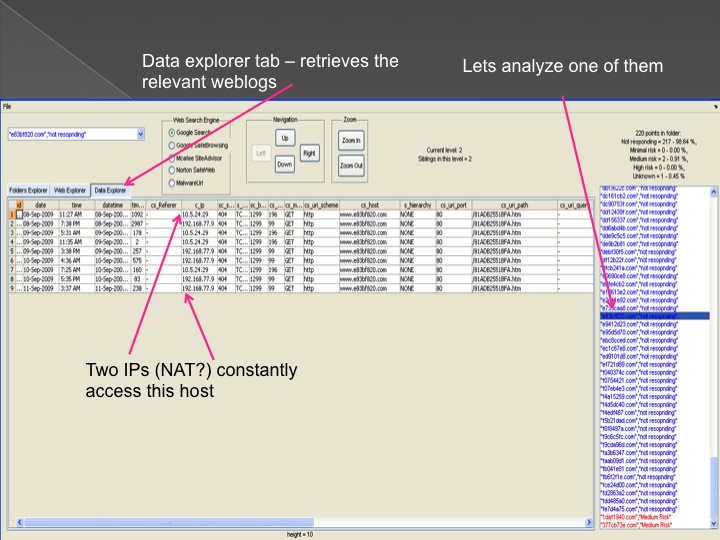Click the Zoom Out button
This screenshot has height=540, width=720.
(x=351, y=165)
